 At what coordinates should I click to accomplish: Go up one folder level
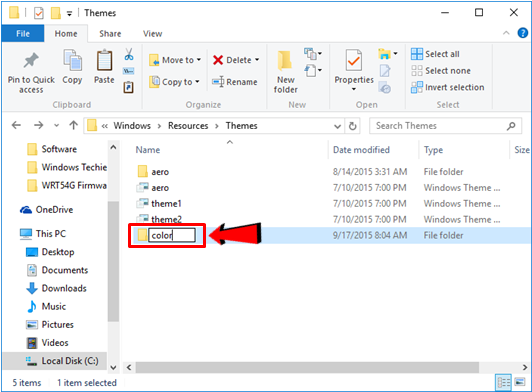click(x=73, y=126)
